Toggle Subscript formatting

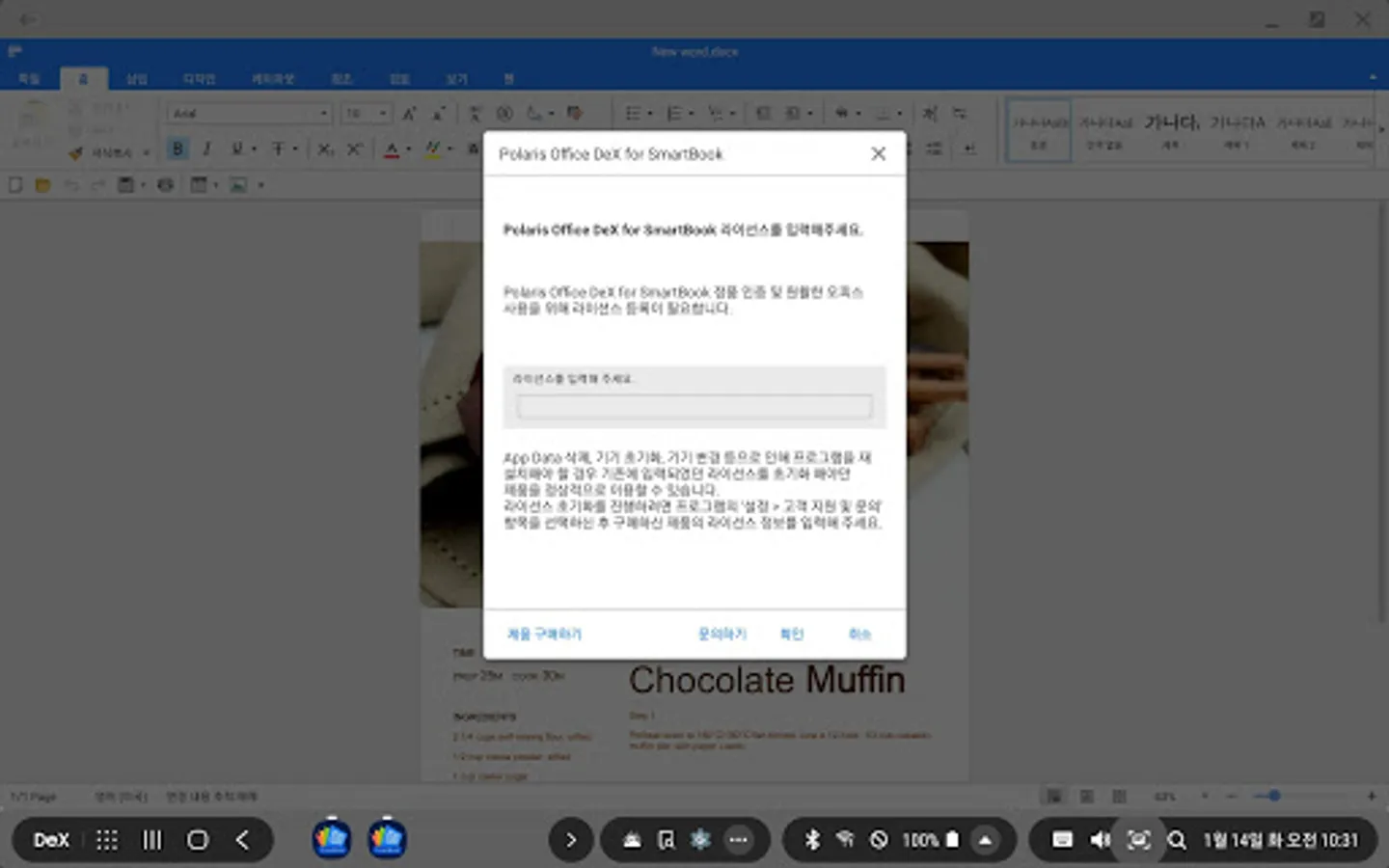326,149
